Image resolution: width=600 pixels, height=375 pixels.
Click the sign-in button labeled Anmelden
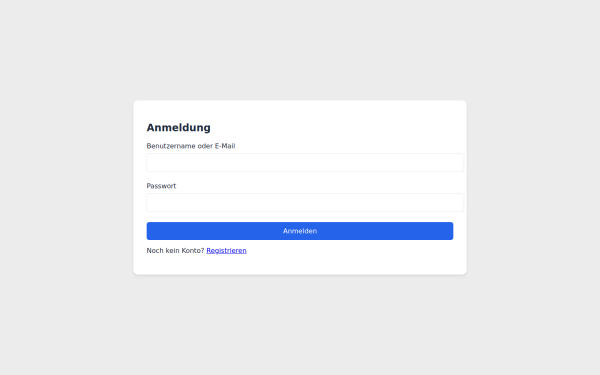(300, 231)
